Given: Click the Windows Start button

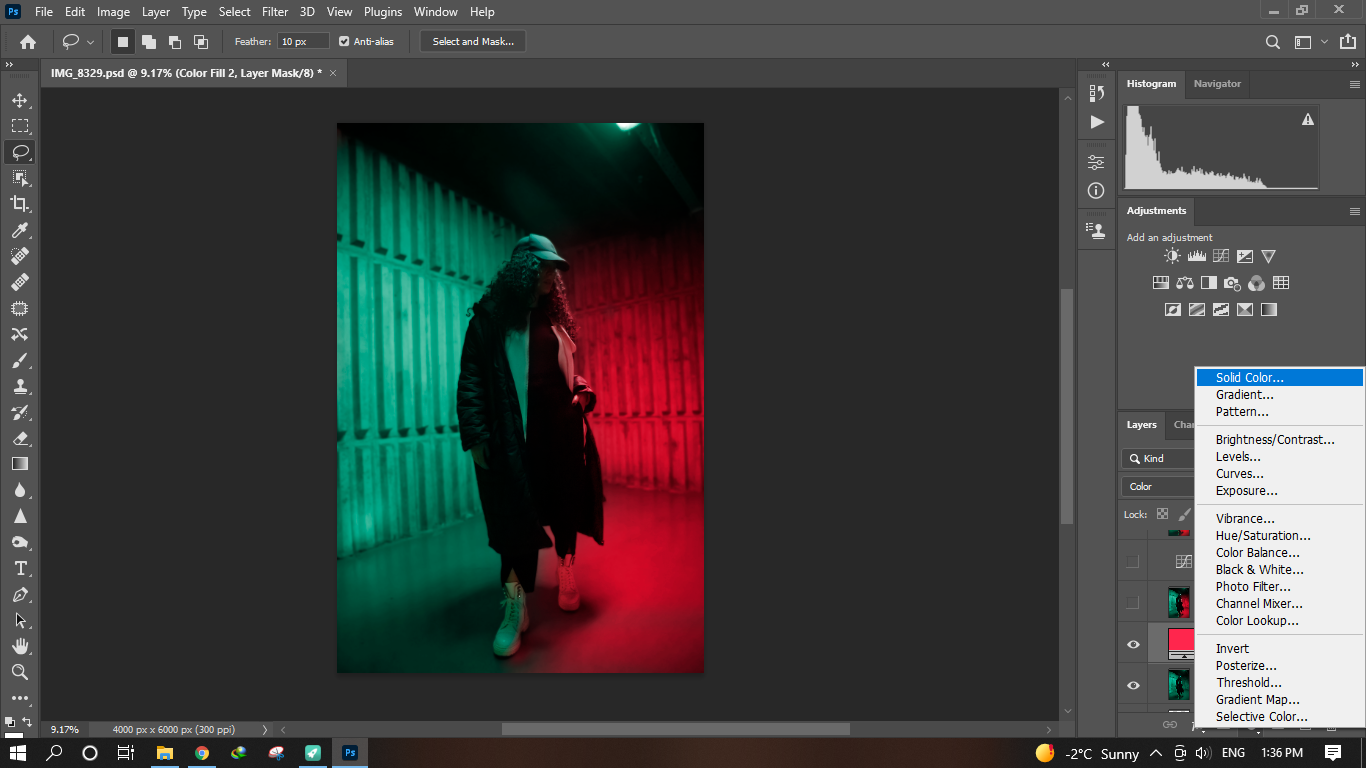Looking at the screenshot, I should 17,753.
